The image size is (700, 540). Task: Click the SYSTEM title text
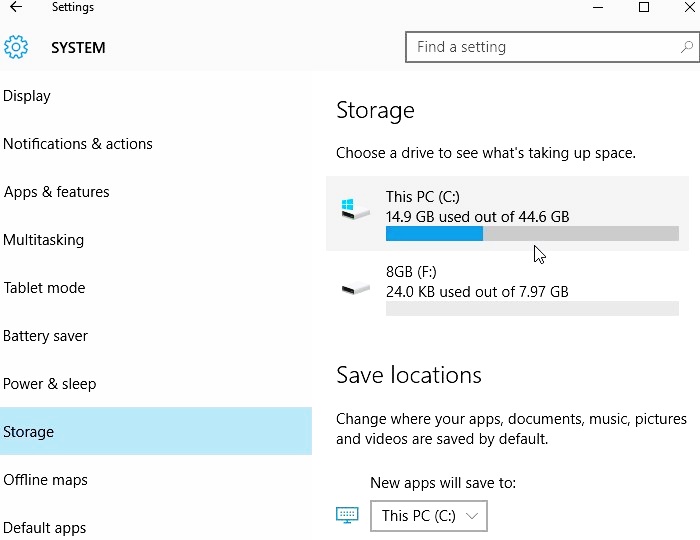(78, 47)
